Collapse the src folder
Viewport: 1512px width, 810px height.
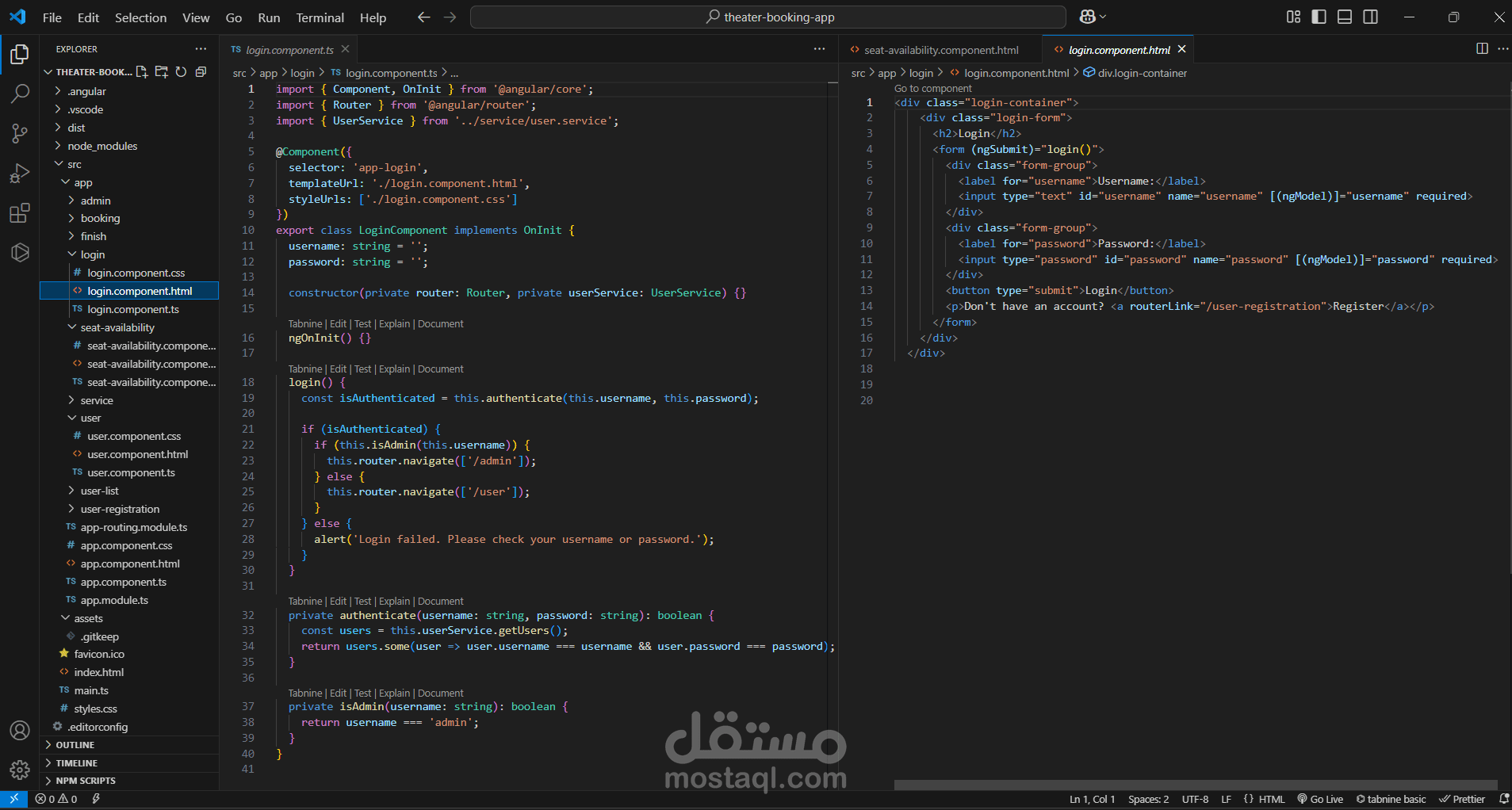click(x=129, y=164)
